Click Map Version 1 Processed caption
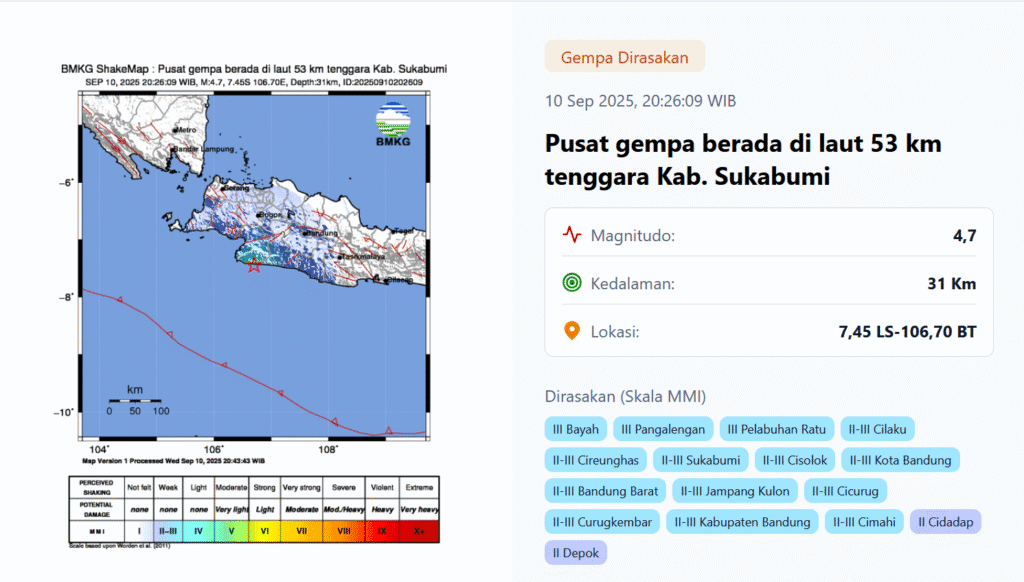Screen dimensions: 1024x582 173,461
